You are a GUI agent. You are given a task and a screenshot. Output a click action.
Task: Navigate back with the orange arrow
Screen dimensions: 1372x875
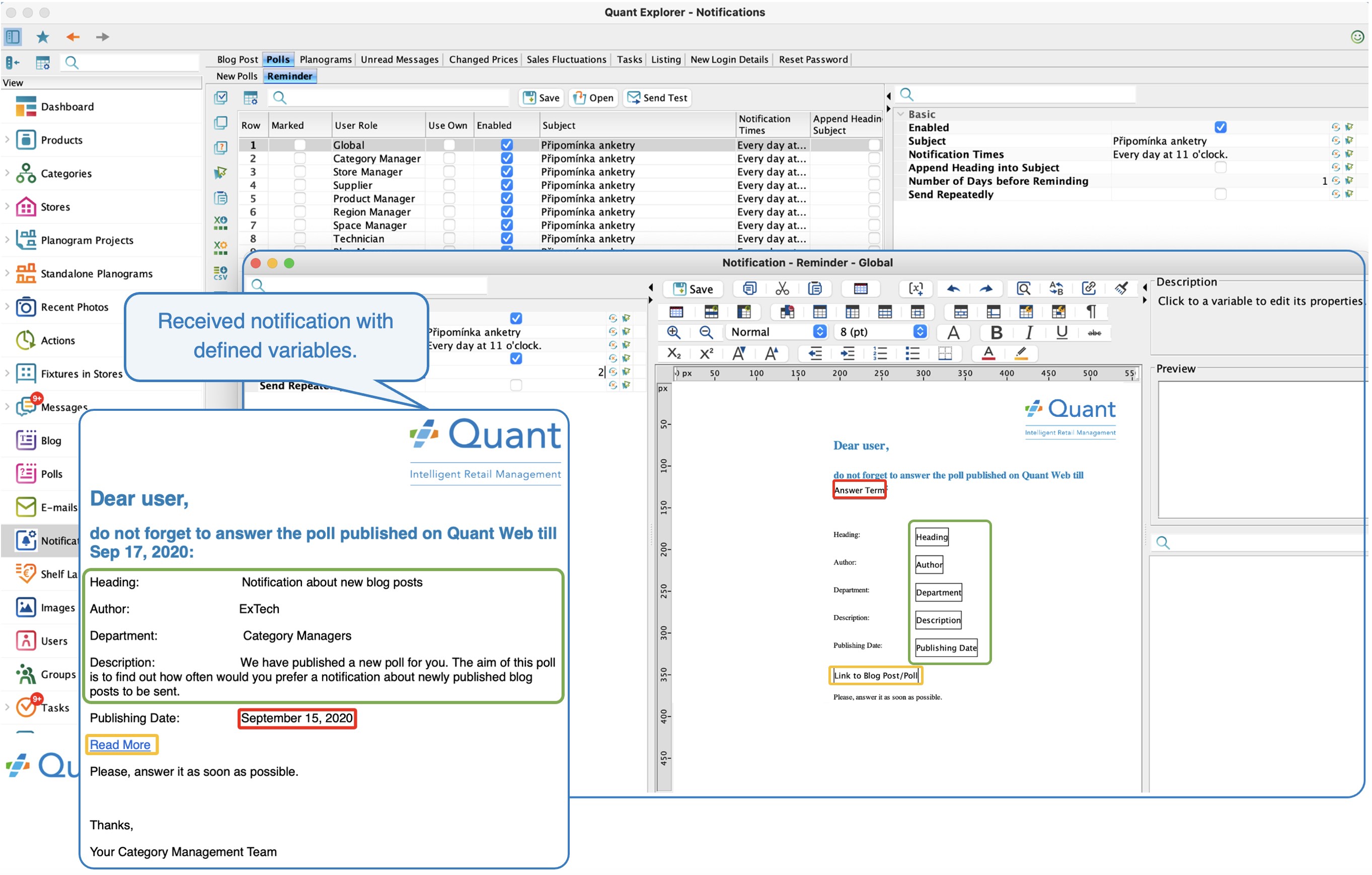coord(73,37)
